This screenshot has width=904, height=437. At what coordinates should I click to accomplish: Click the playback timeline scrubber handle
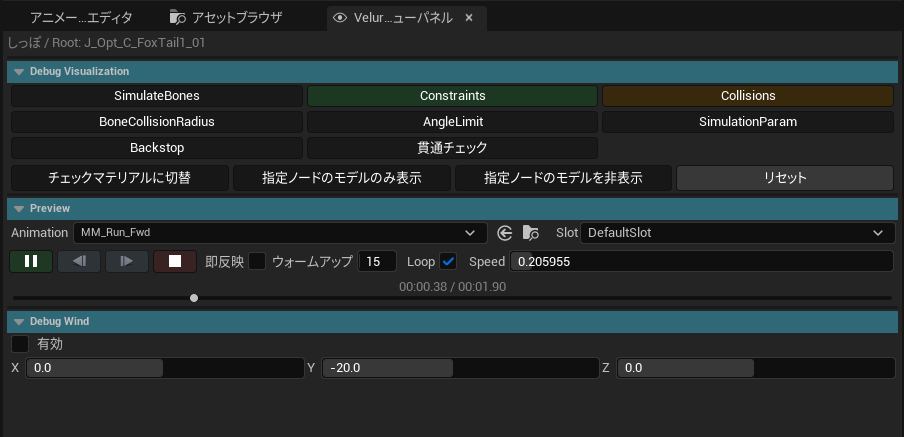click(x=194, y=298)
